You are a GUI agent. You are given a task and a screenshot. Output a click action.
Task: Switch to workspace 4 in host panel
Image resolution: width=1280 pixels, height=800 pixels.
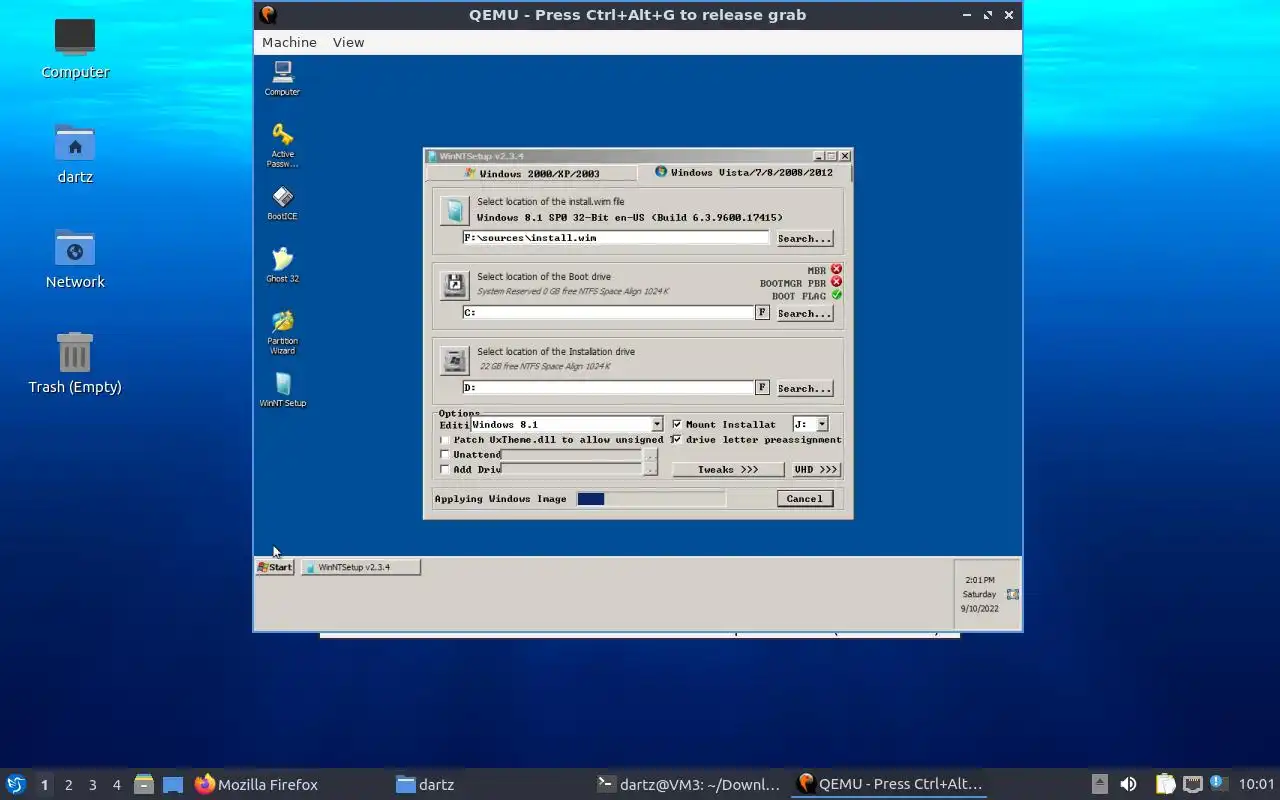[x=117, y=785]
